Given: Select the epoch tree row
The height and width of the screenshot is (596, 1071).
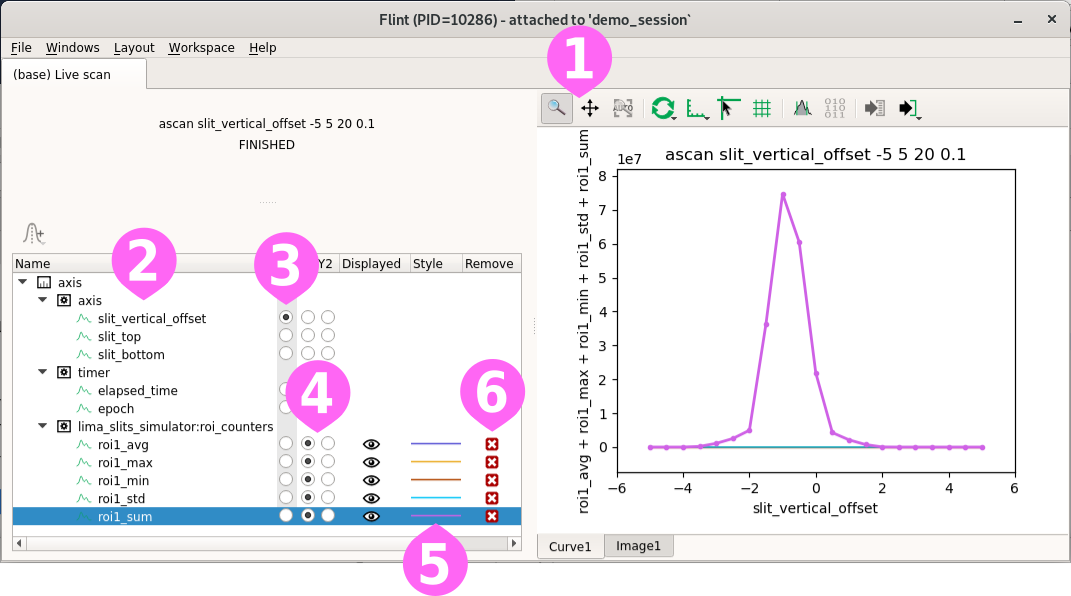Looking at the screenshot, I should pos(266,408).
